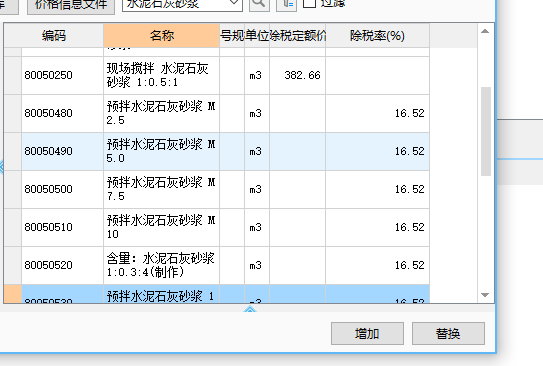
Task: Click 含量：水泥石灰砂浆 1:0.3:4(制作) cell
Action: point(161,266)
